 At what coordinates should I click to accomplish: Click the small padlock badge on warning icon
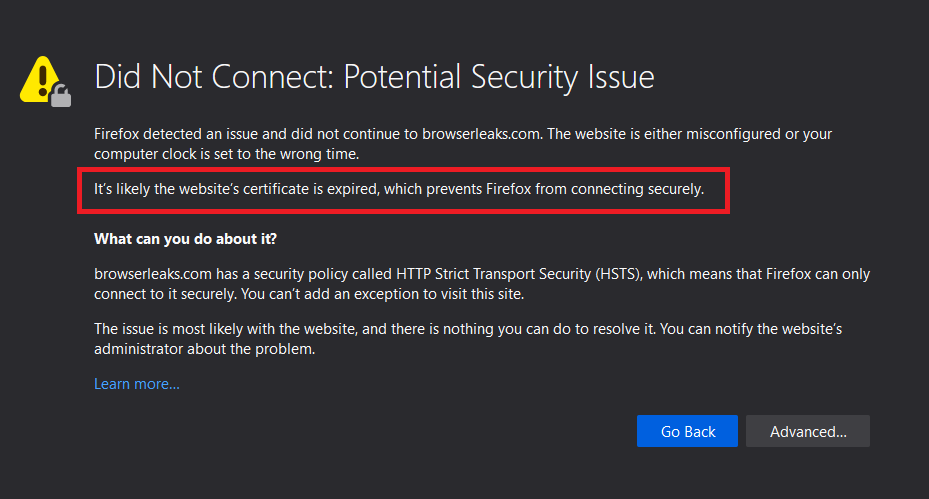pyautogui.click(x=62, y=96)
